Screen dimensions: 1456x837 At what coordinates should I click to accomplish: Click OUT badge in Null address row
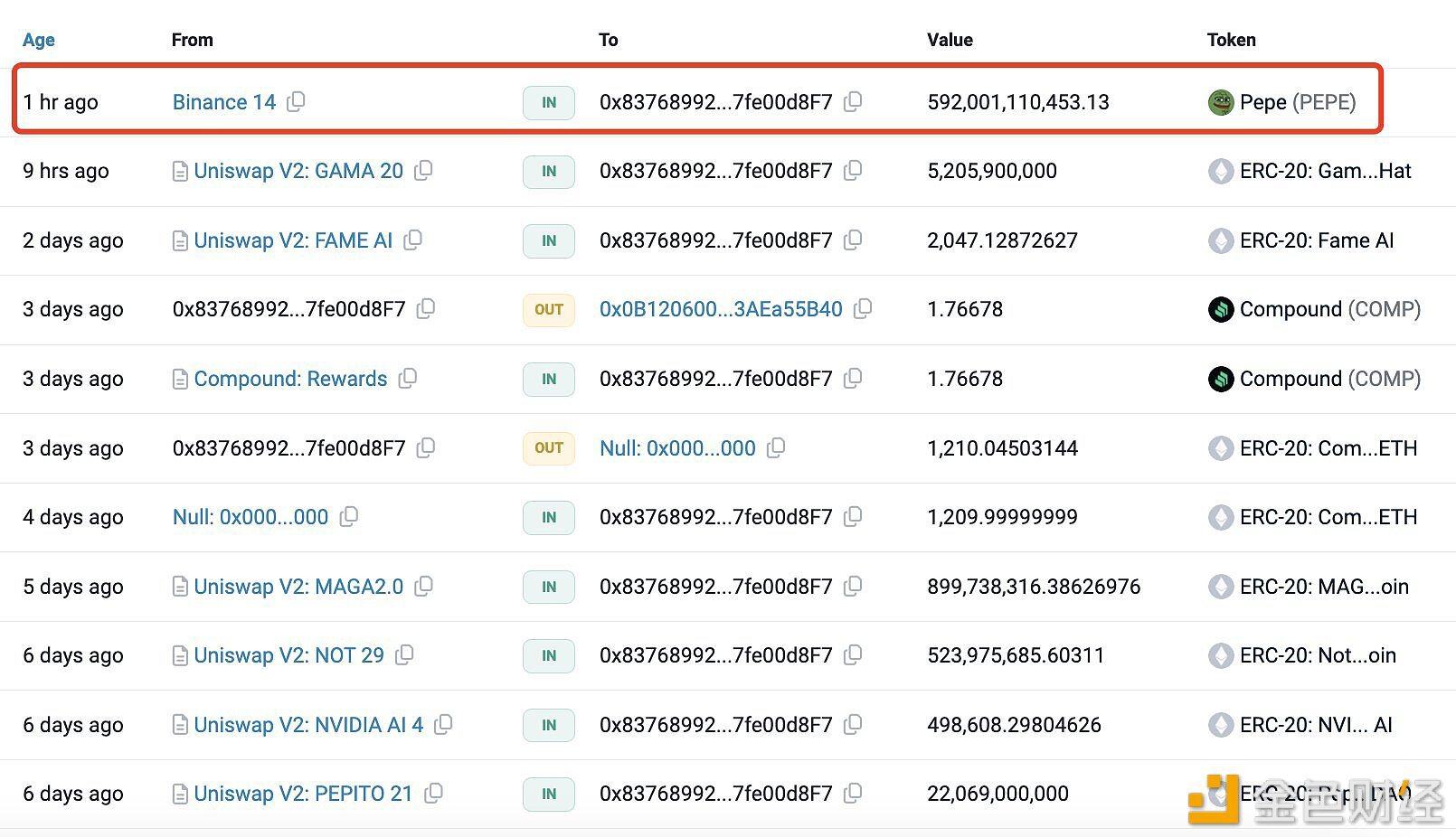pos(549,447)
